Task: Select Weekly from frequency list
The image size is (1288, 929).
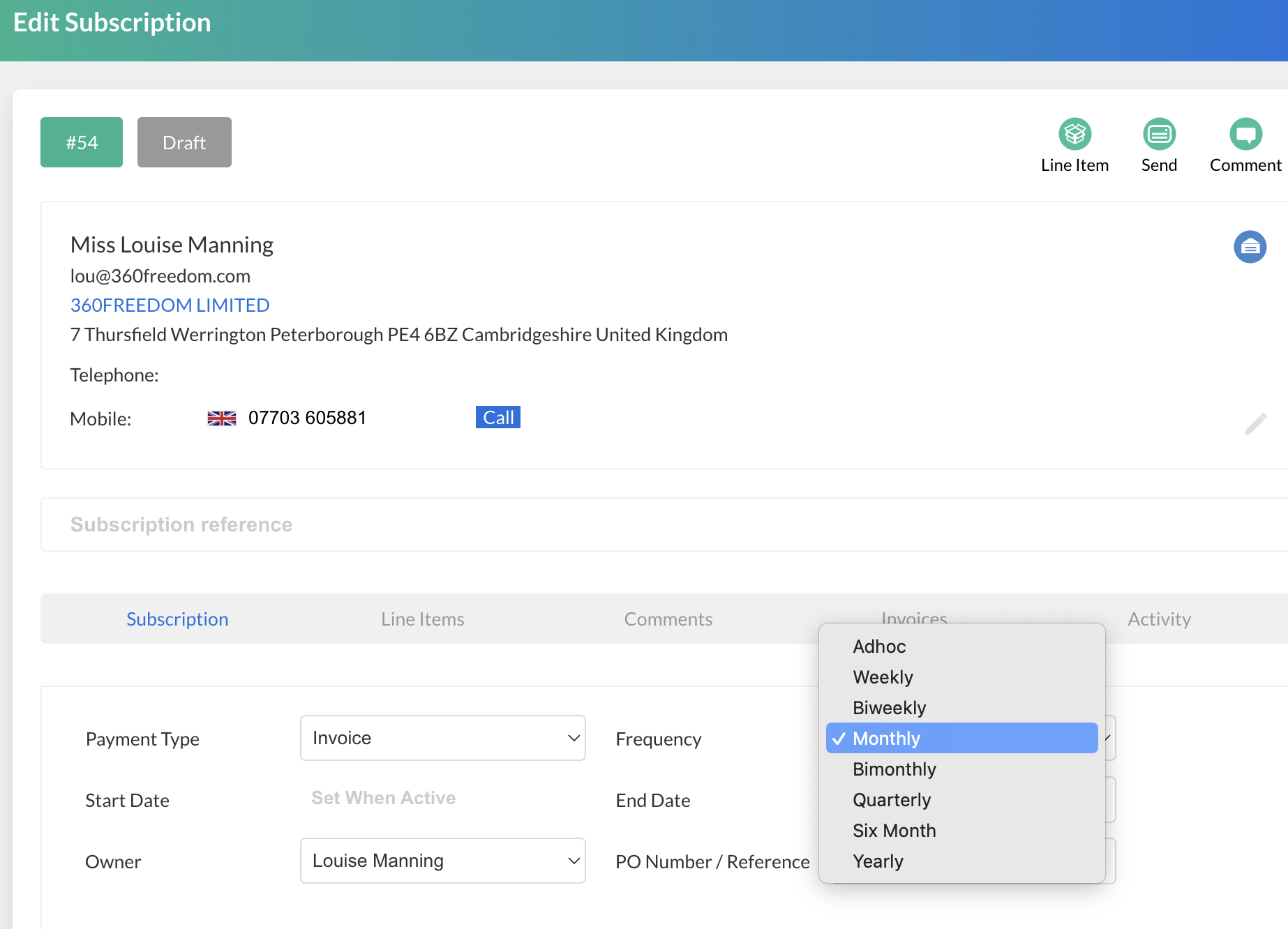Action: click(883, 677)
